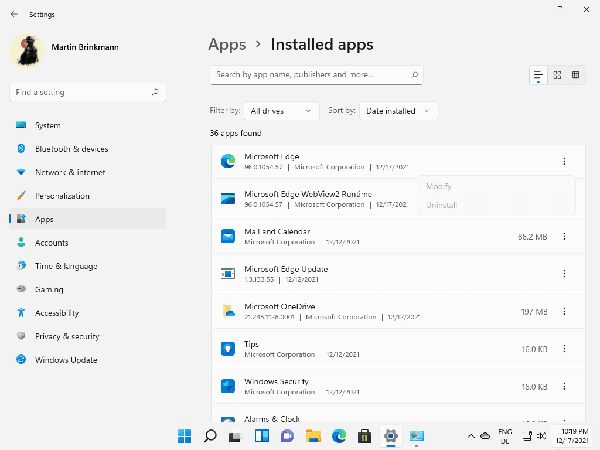600x450 pixels.
Task: Click the Microsoft OneDrive app icon
Action: pos(228,311)
